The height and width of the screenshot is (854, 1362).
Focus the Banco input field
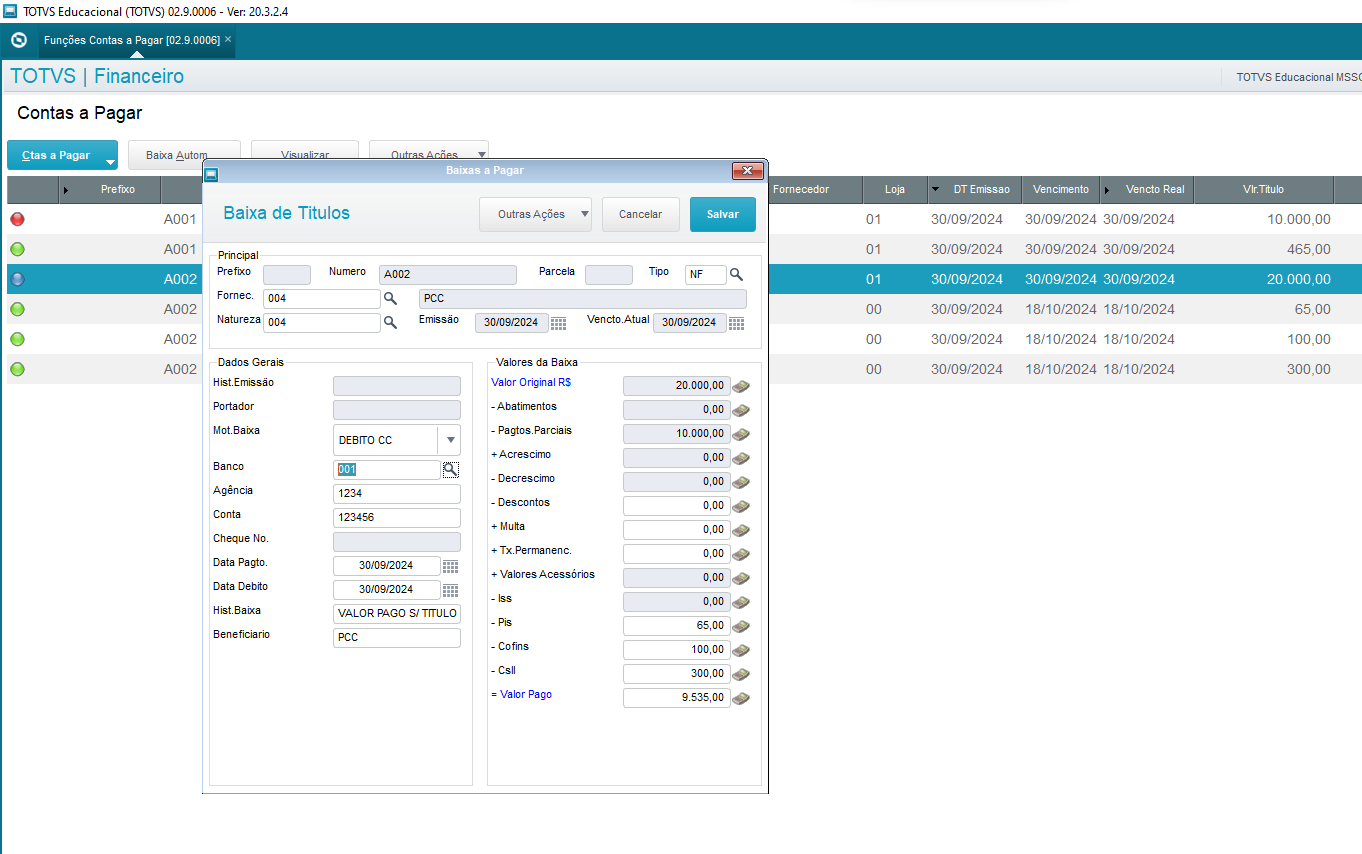387,470
